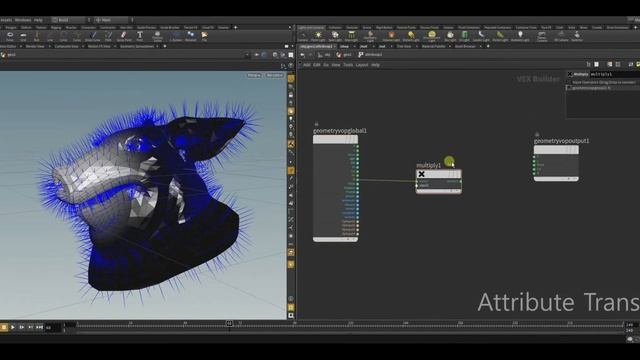Open the top Help menu
640x360 pixels.
click(x=38, y=20)
